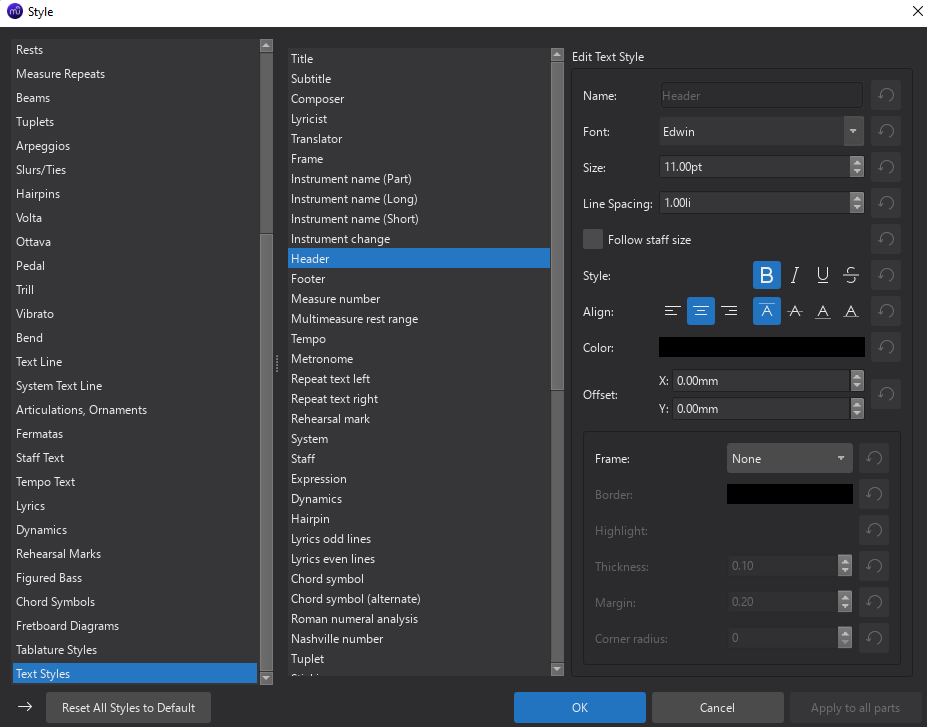Image resolution: width=927 pixels, height=727 pixels.
Task: Apply strikethrough text style
Action: point(850,275)
